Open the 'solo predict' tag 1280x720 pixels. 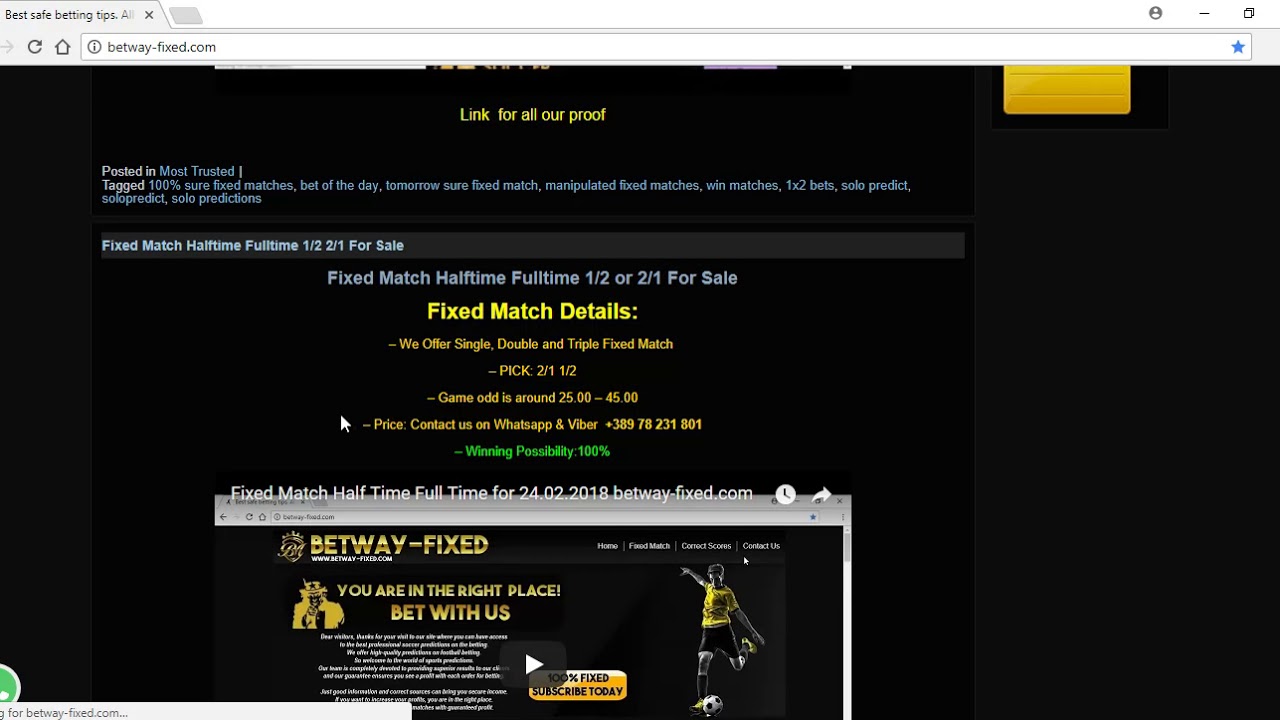click(x=874, y=185)
